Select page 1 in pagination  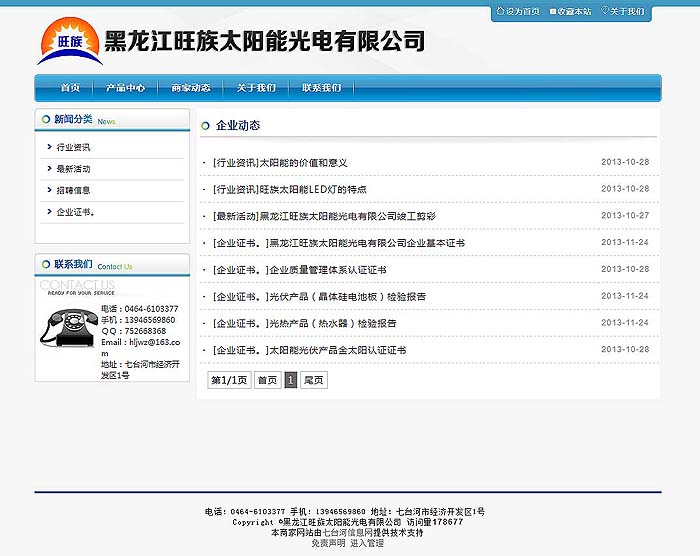290,380
